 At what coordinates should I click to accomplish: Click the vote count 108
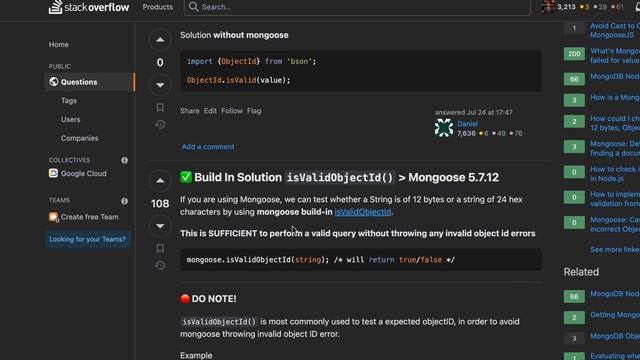pyautogui.click(x=160, y=203)
